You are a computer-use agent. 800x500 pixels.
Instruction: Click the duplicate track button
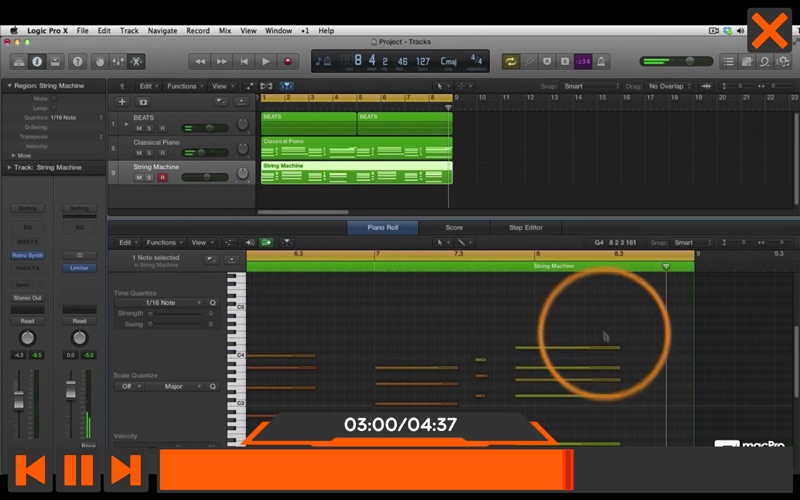143,102
